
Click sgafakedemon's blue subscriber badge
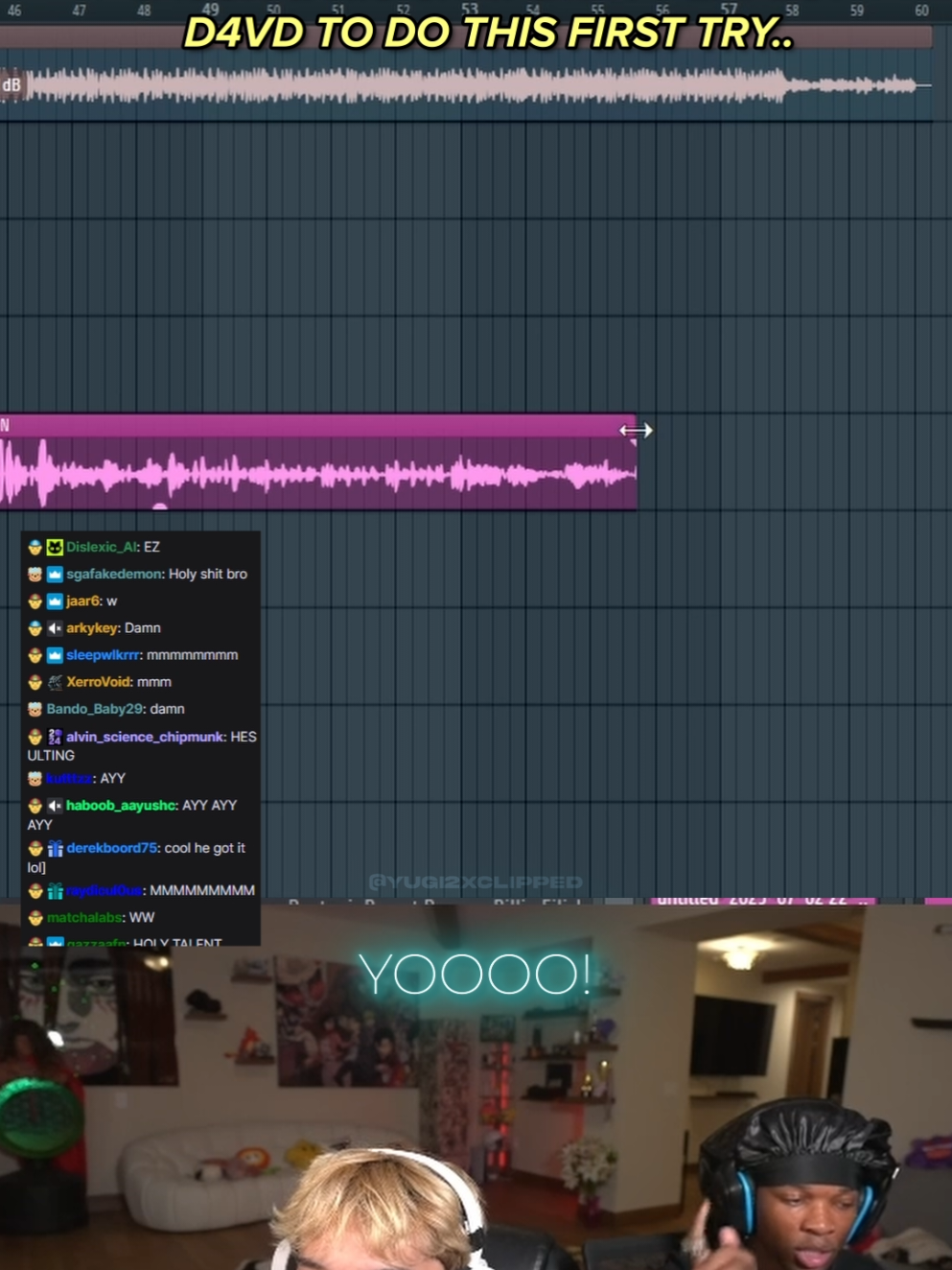click(54, 574)
